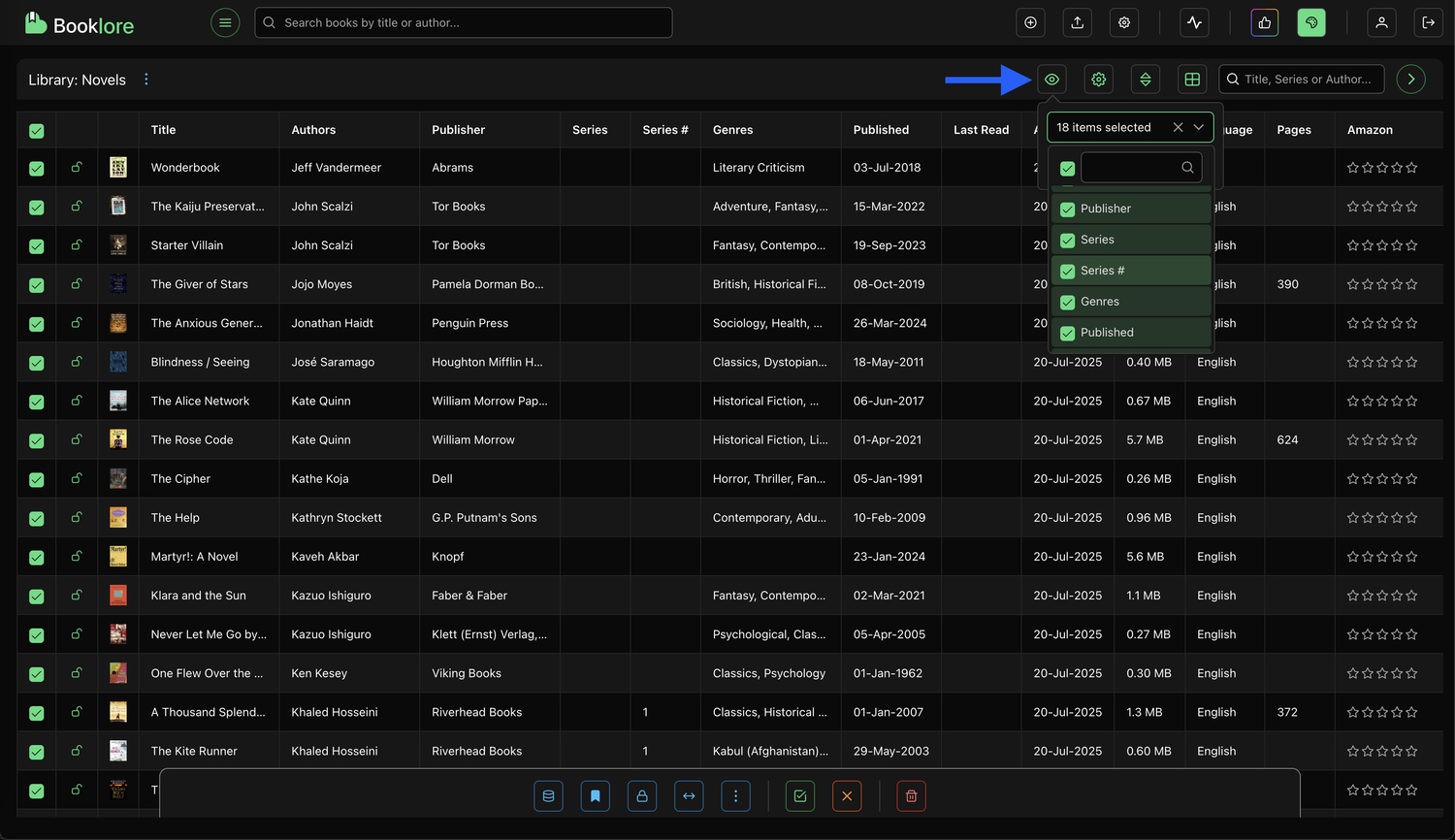Click the column visibility eye icon
Screen dimensions: 1455x840
coord(1051,80)
